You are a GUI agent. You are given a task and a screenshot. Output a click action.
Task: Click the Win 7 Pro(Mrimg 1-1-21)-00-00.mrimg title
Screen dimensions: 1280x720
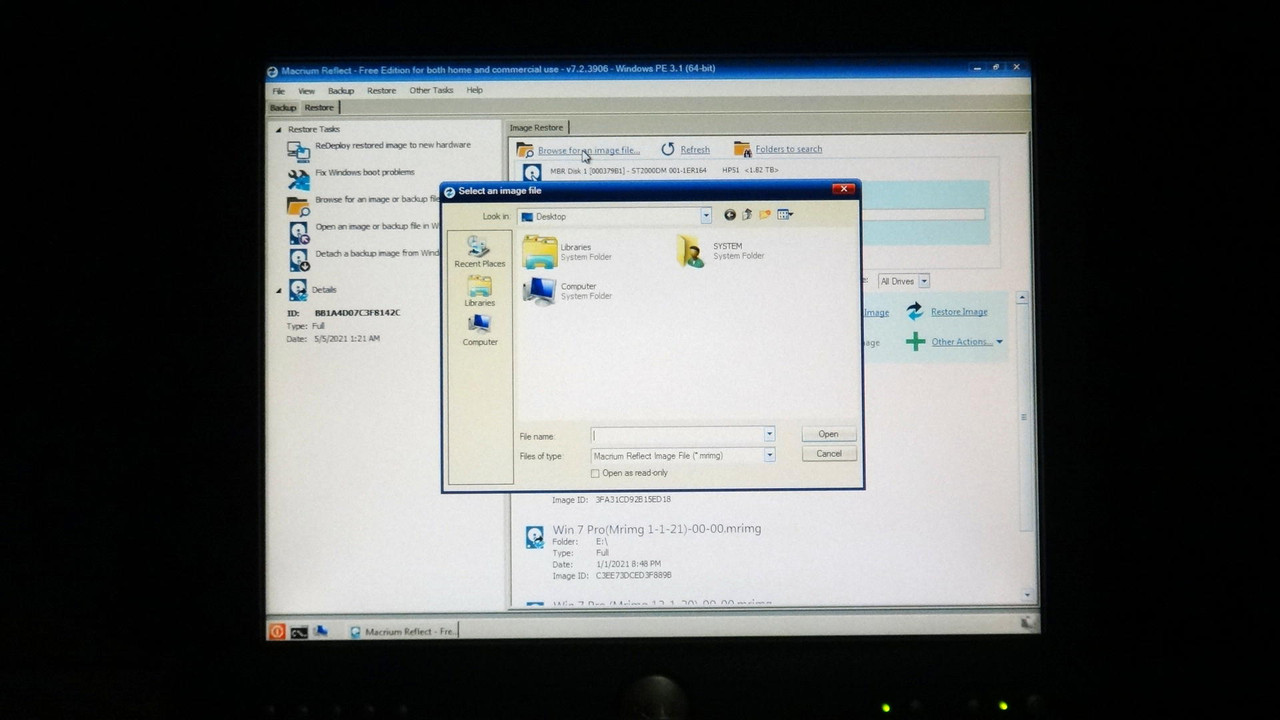(x=657, y=529)
